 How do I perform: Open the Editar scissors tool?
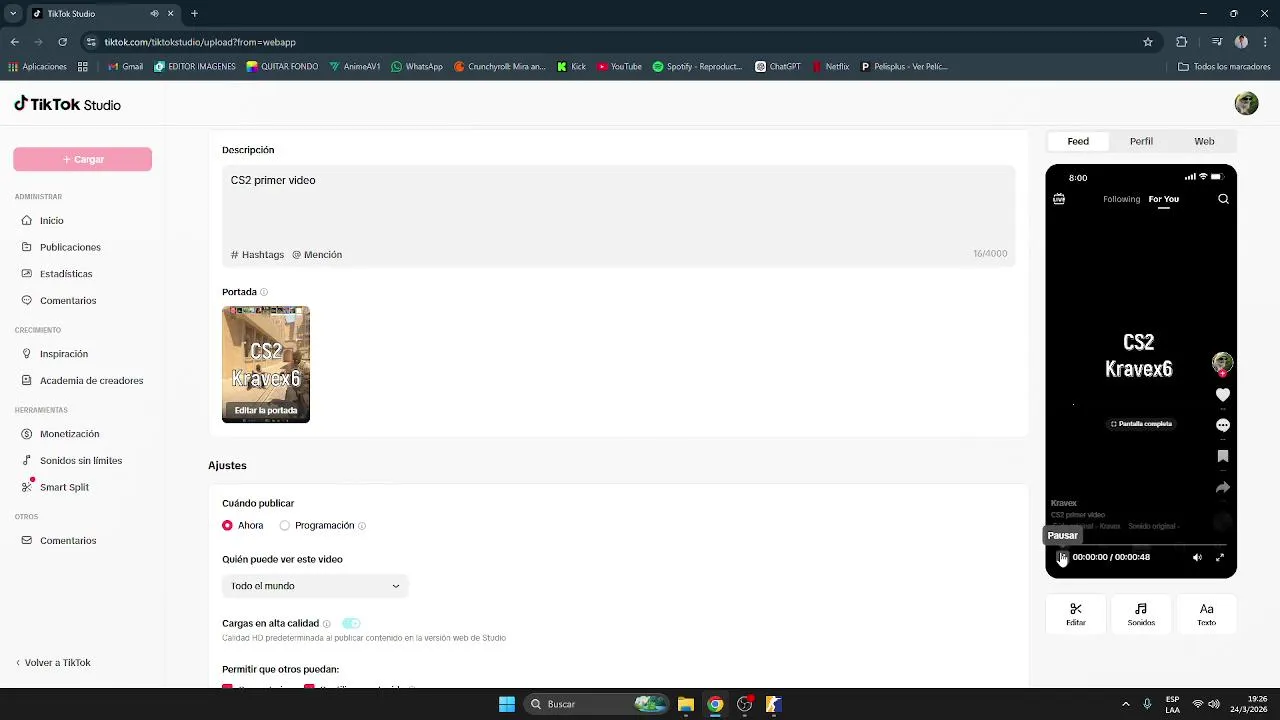click(1076, 614)
